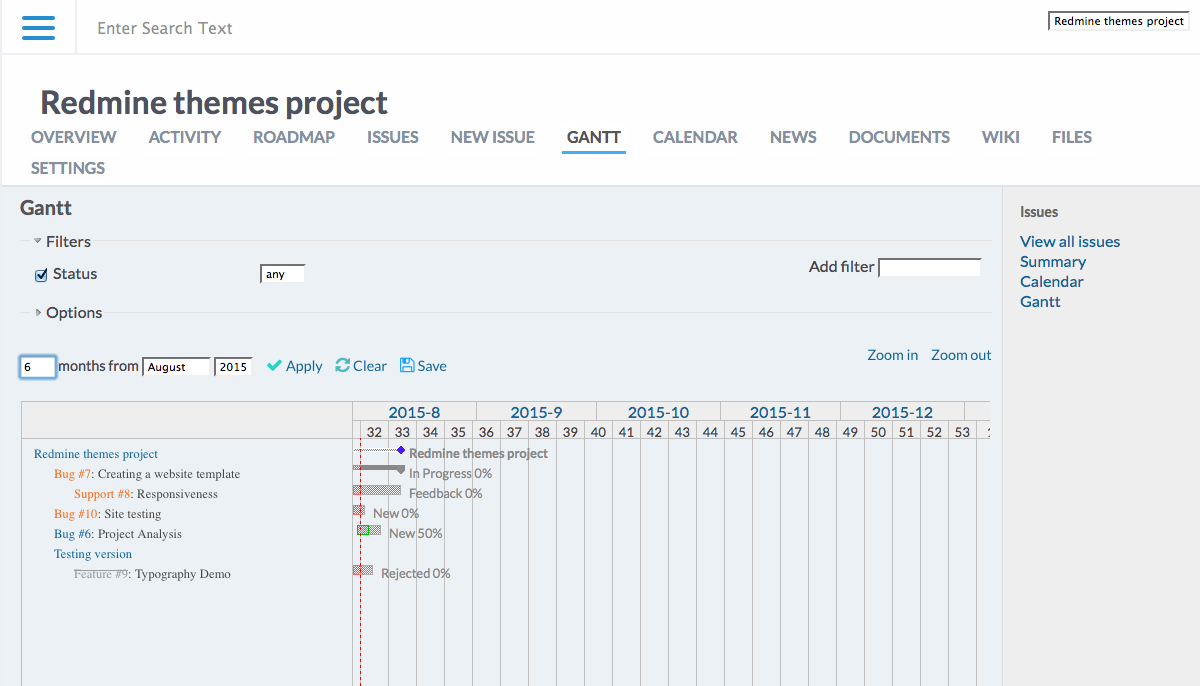Click the blue diamond project milestone marker
Viewport: 1200px width, 686px height.
[401, 451]
